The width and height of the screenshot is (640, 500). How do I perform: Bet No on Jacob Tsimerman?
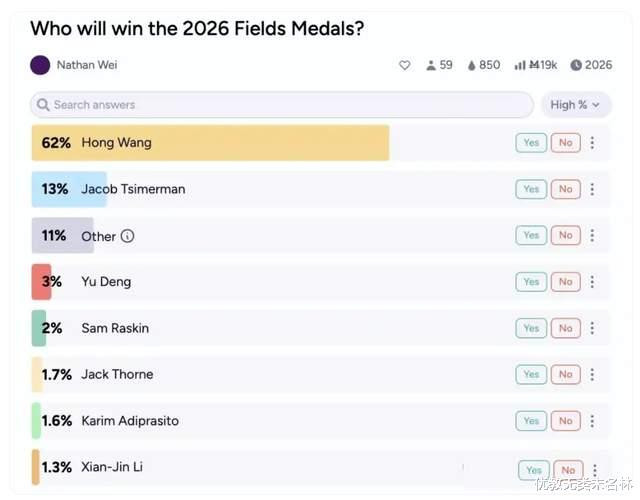565,189
